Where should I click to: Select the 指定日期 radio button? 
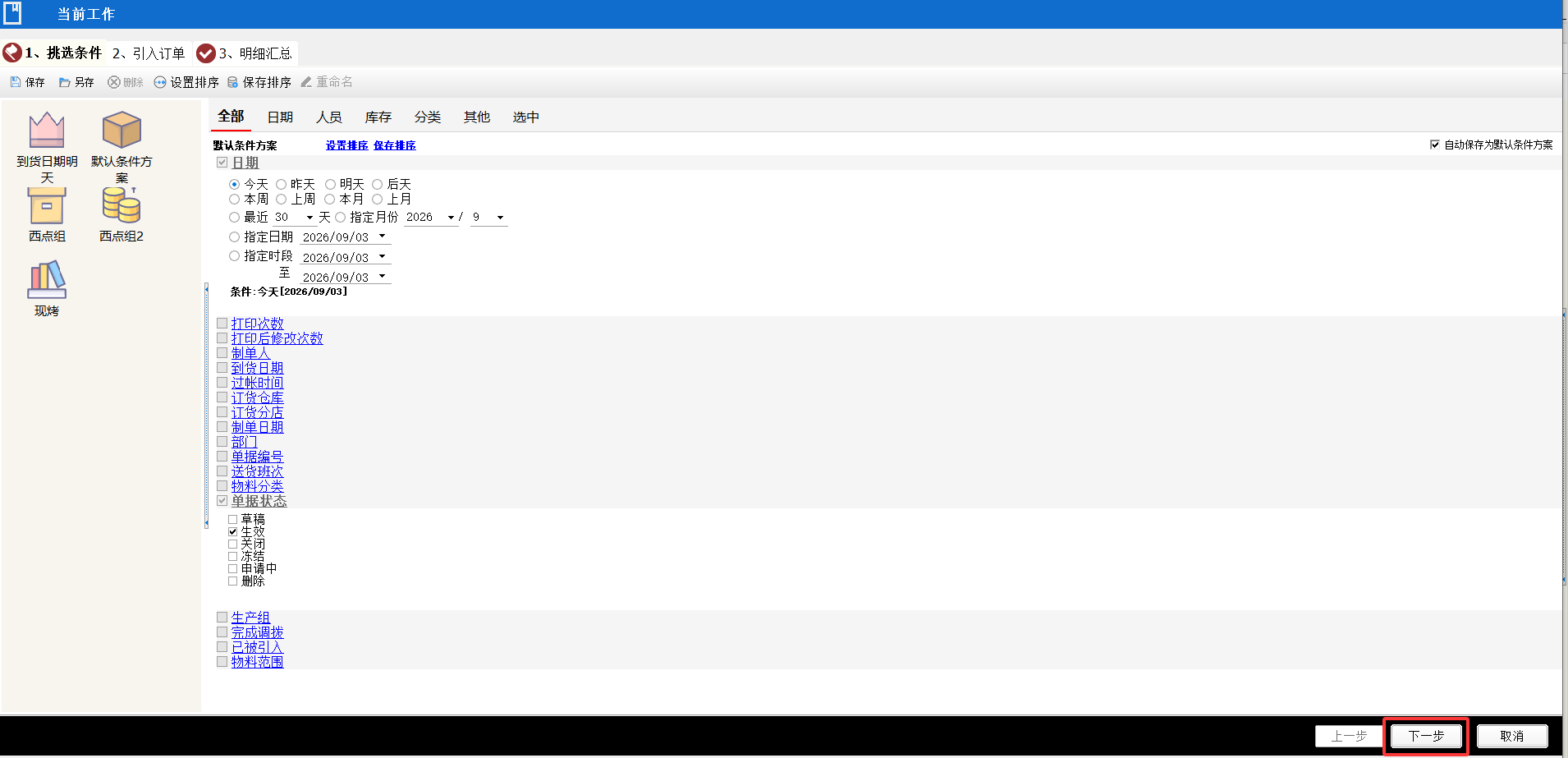coord(234,237)
